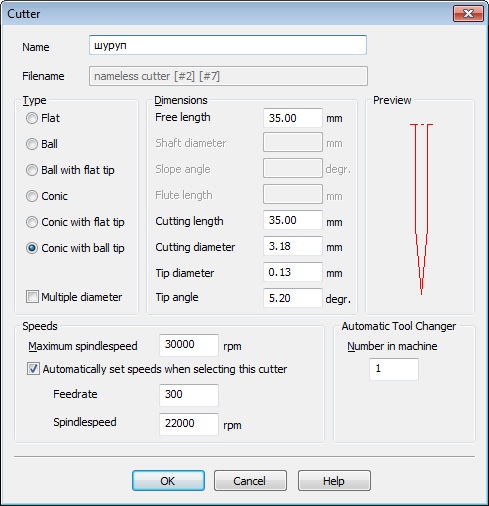Screen dimensions: 489x506
Task: Click the Free length field
Action: point(293,118)
